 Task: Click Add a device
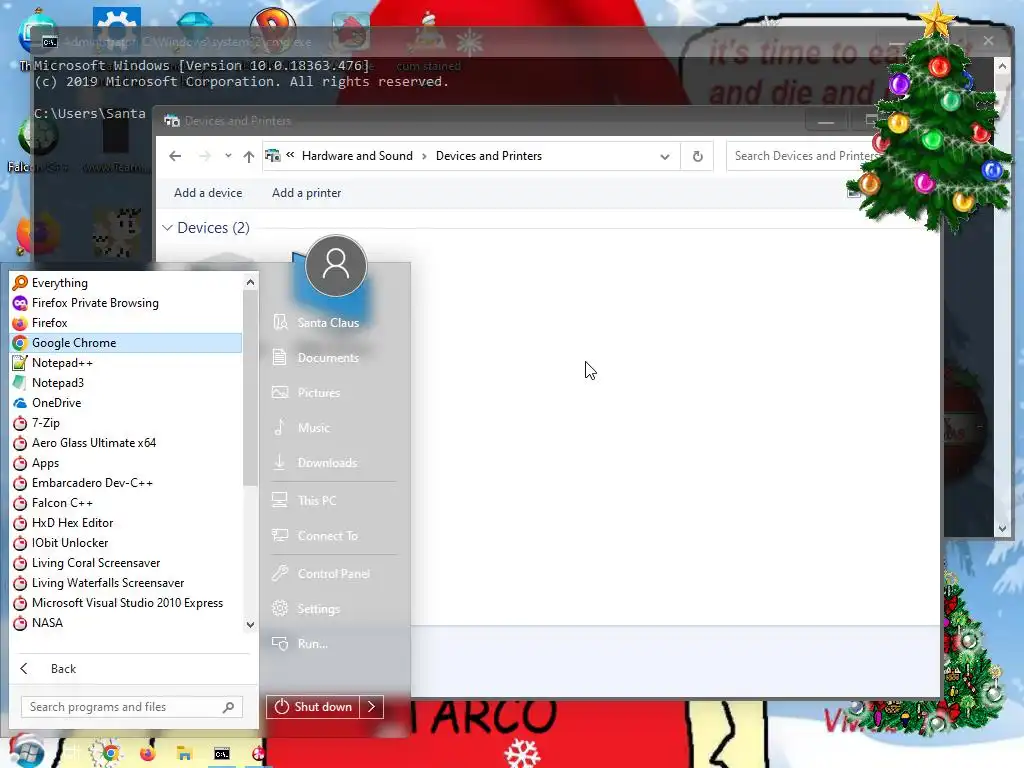[x=208, y=193]
